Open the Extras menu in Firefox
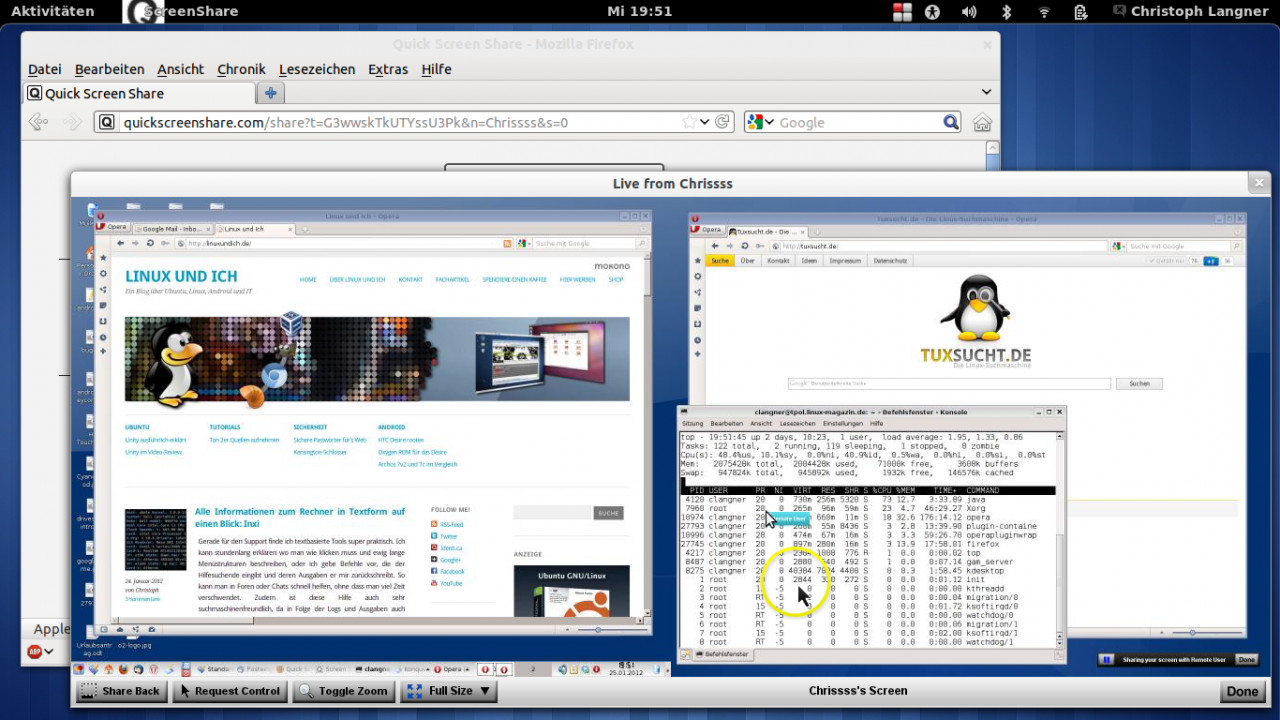The height and width of the screenshot is (720, 1280). point(388,69)
